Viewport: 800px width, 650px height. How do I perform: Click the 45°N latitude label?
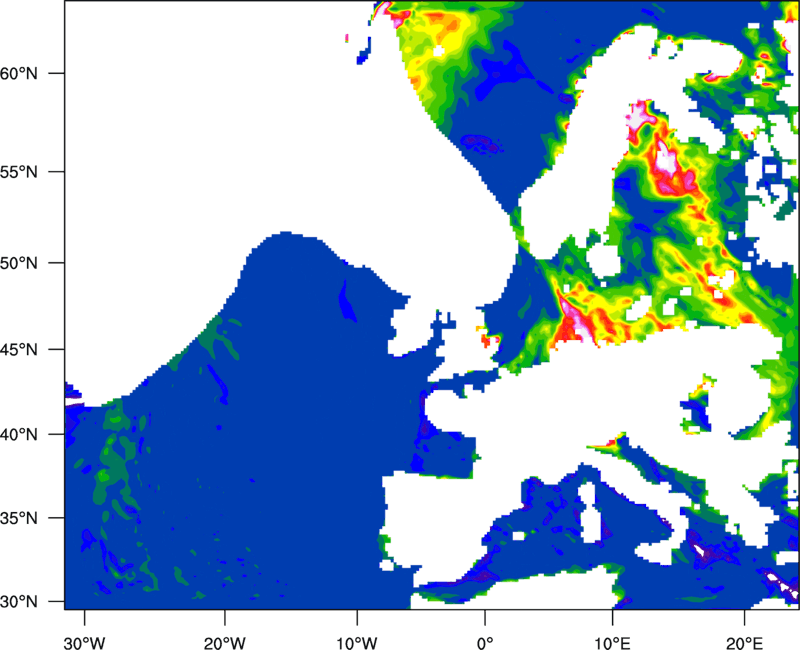(x=19, y=349)
